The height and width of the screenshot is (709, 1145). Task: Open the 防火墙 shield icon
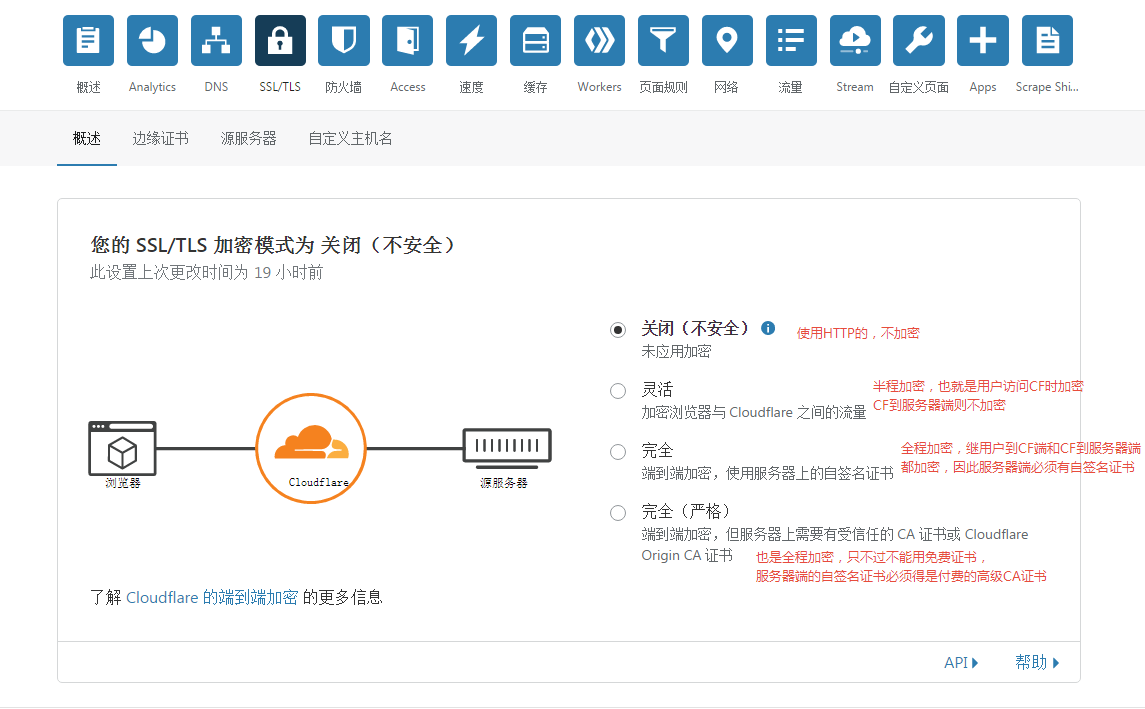coord(344,41)
